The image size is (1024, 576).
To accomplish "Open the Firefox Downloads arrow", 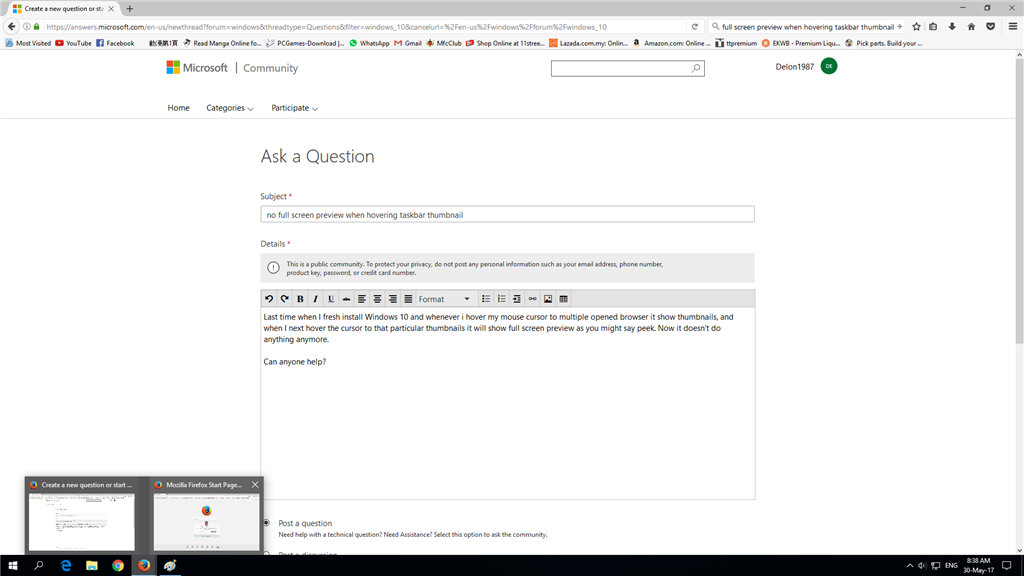I will coord(952,27).
